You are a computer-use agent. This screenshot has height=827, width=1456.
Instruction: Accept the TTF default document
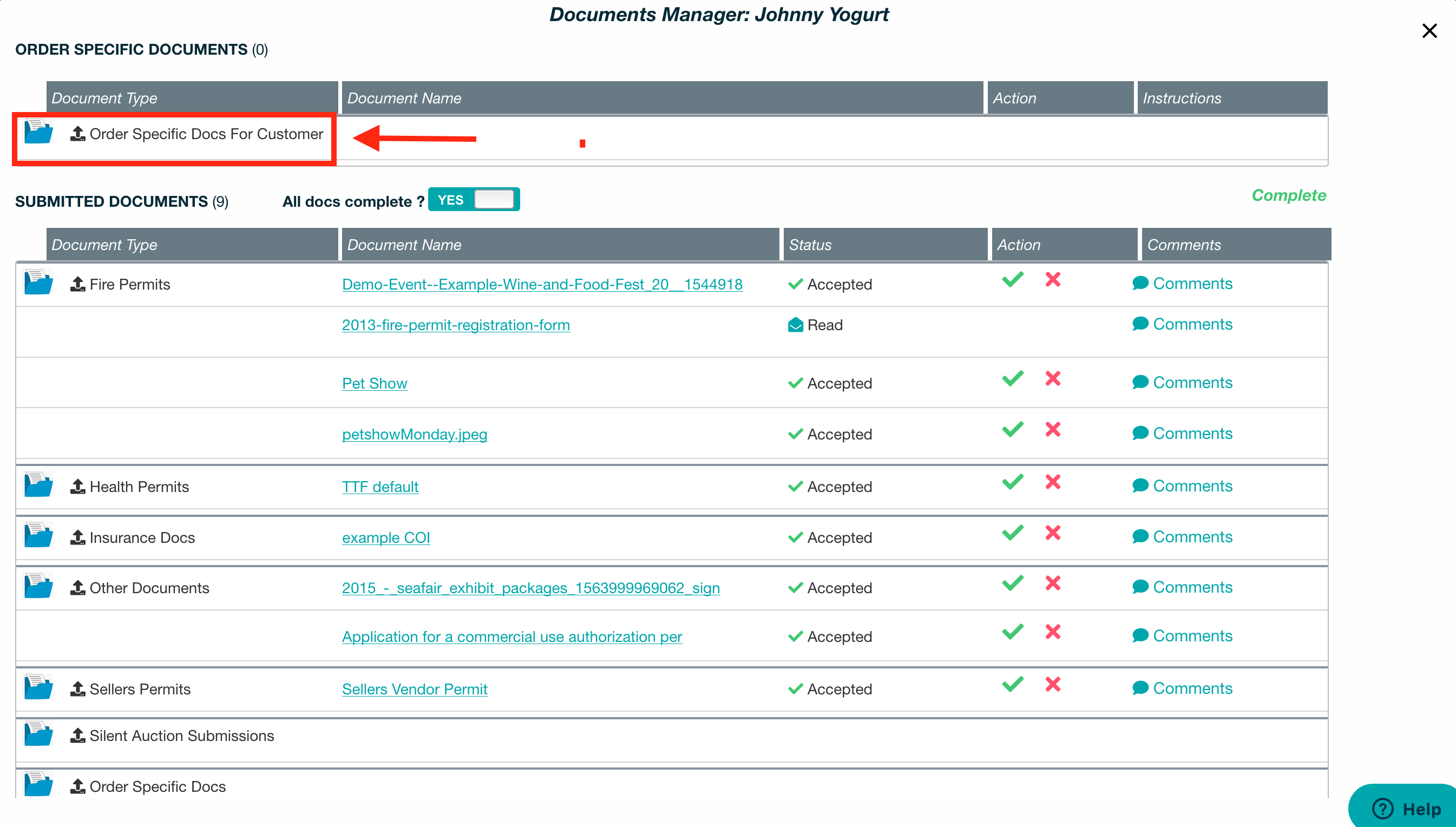click(1013, 482)
